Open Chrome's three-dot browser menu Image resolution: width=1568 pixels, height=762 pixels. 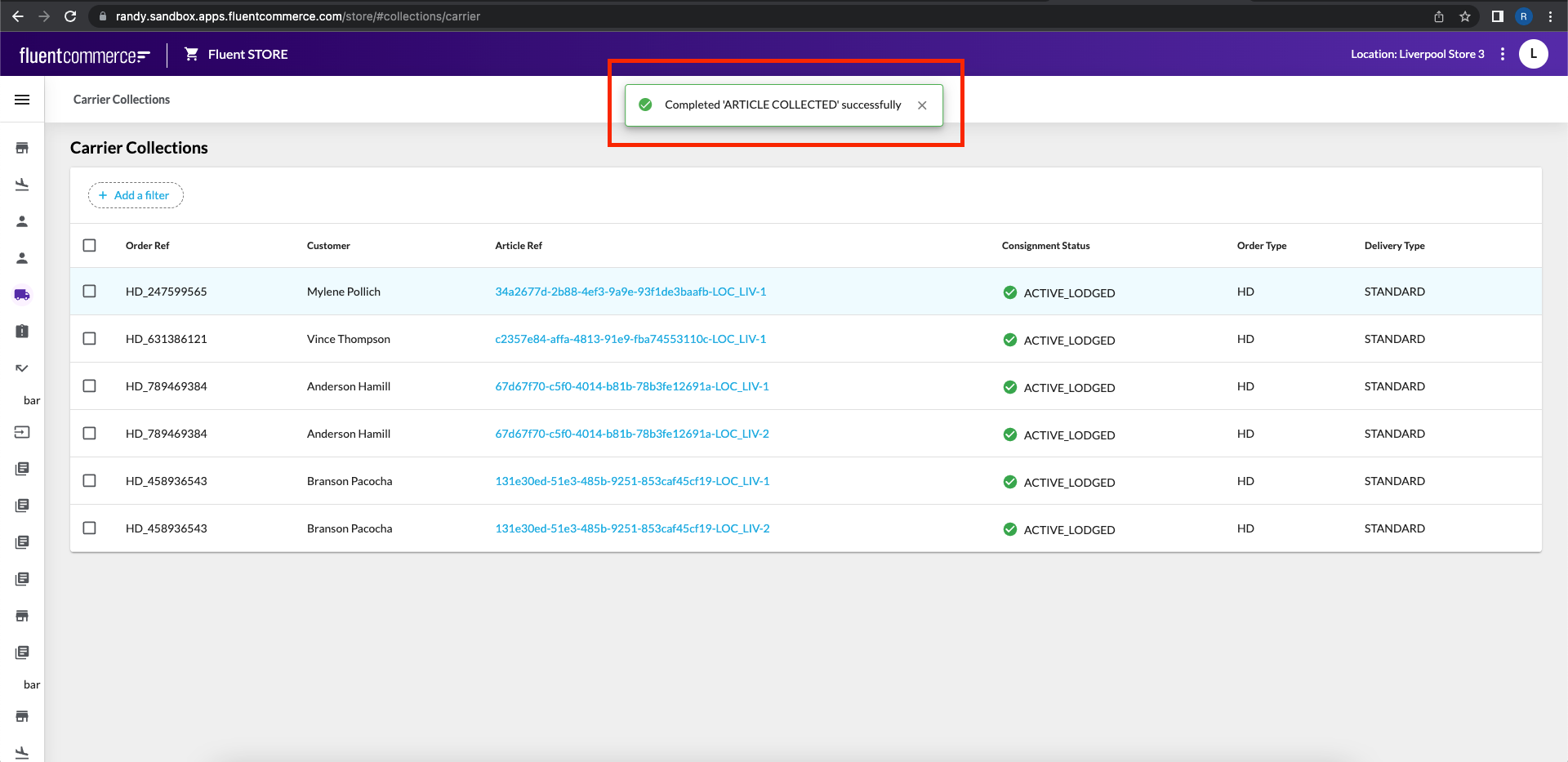pos(1550,16)
